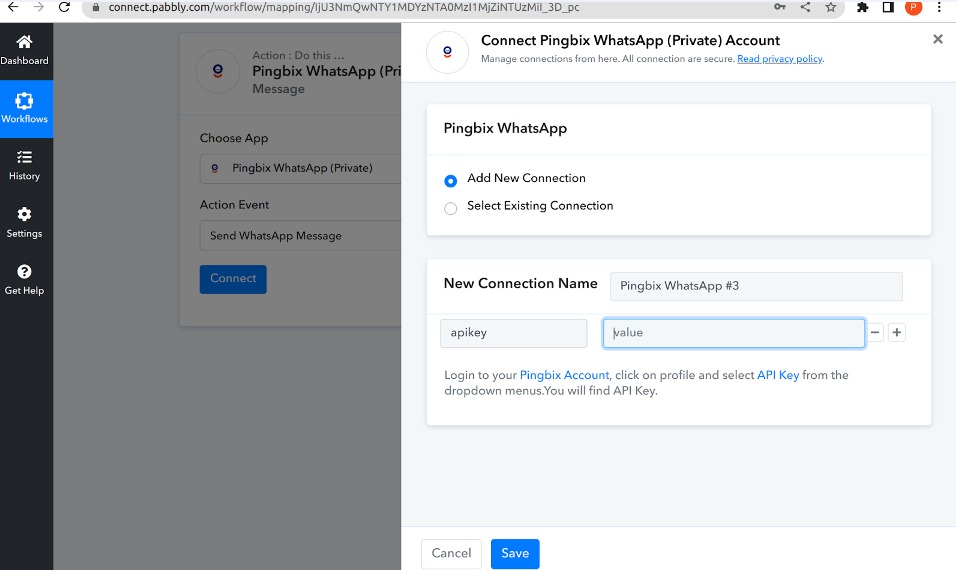The width and height of the screenshot is (957, 570).
Task: Open Settings in sidebar
Action: pyautogui.click(x=24, y=223)
